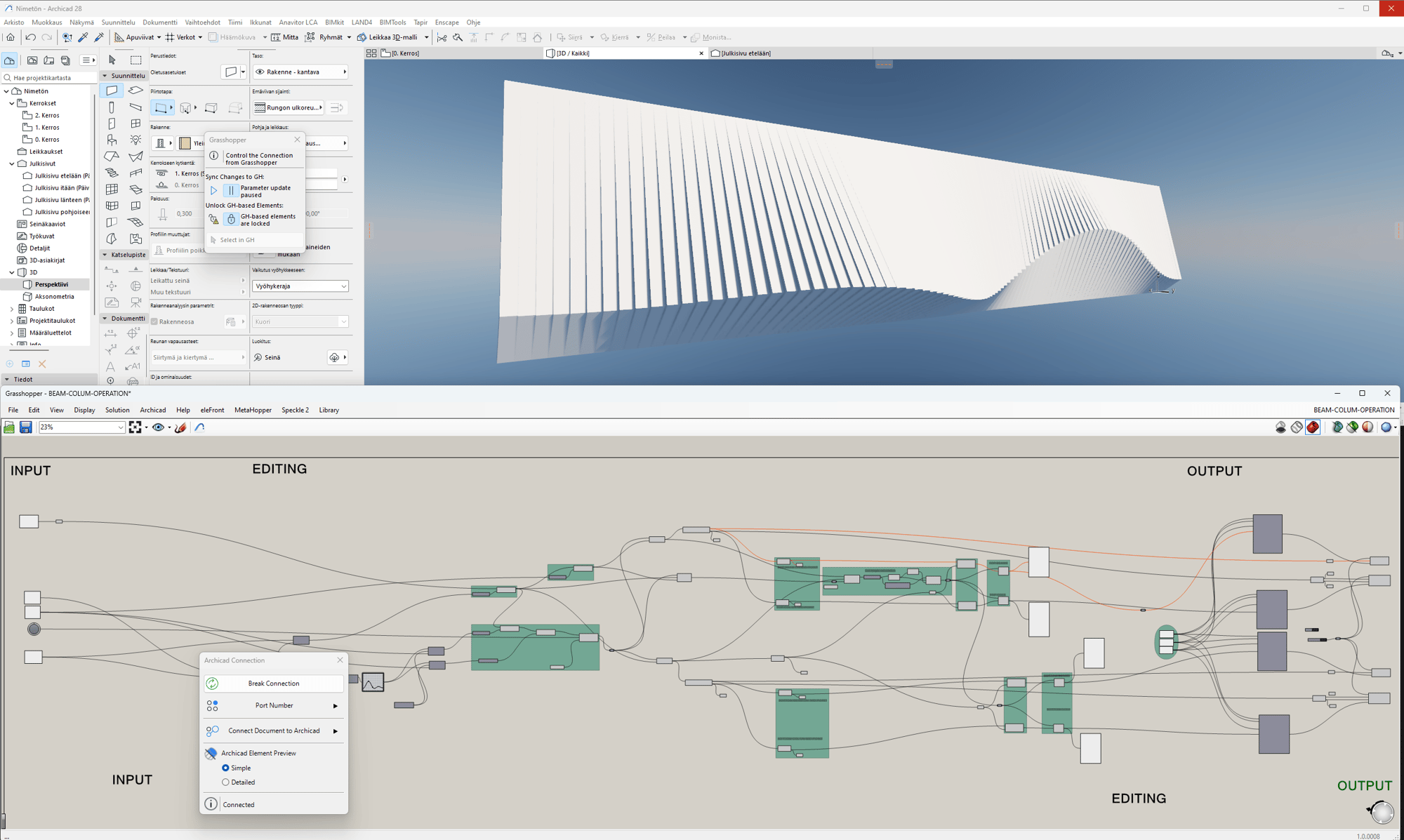Select the Lamp tool in toolbox
The image size is (1404, 840).
[x=135, y=140]
